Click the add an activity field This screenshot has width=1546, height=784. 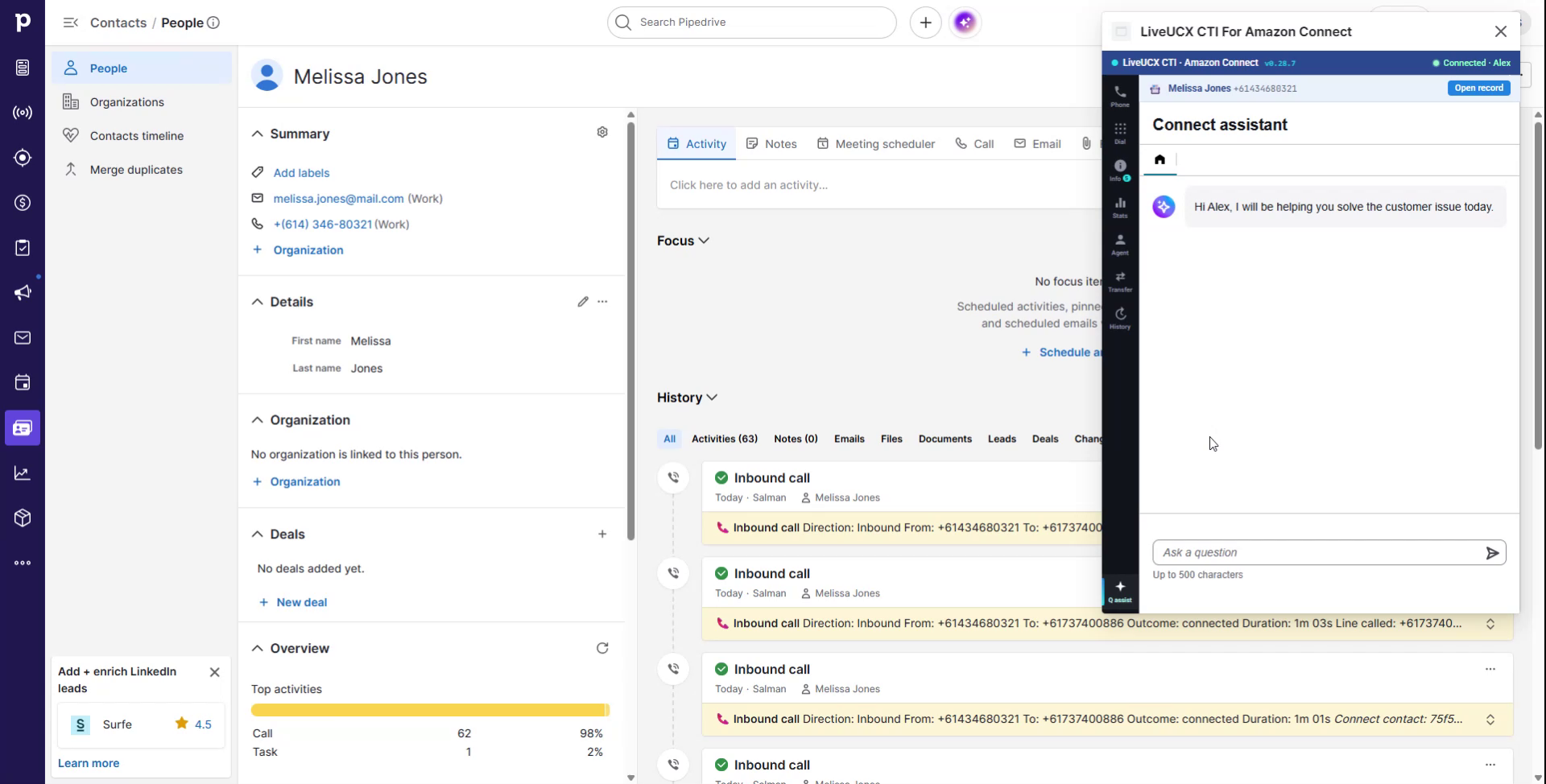[879, 185]
